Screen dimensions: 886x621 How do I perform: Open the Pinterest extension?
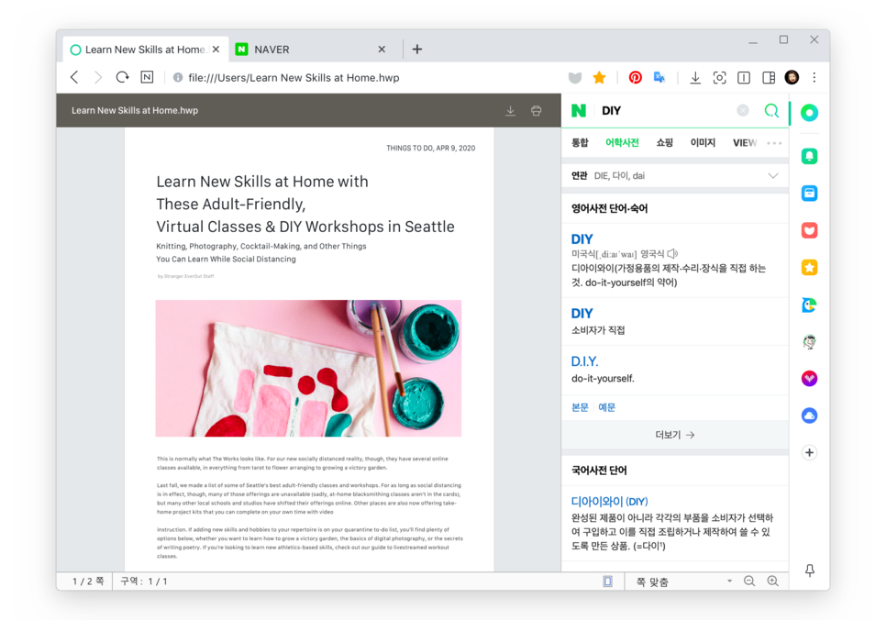pos(635,77)
